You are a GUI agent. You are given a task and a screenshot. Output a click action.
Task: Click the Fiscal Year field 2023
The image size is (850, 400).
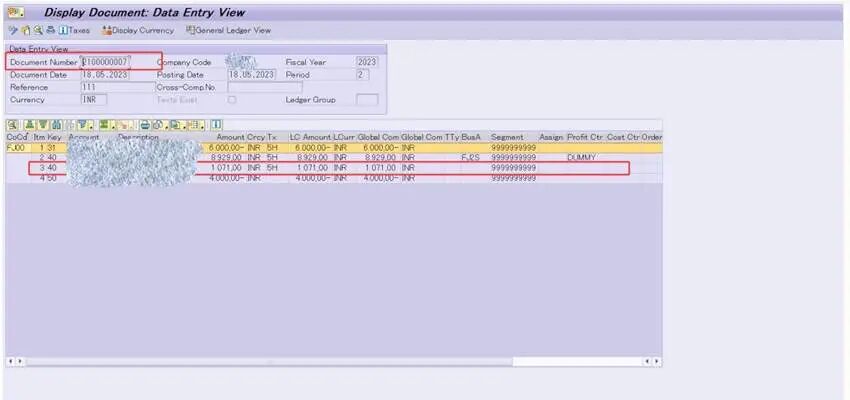tap(367, 62)
